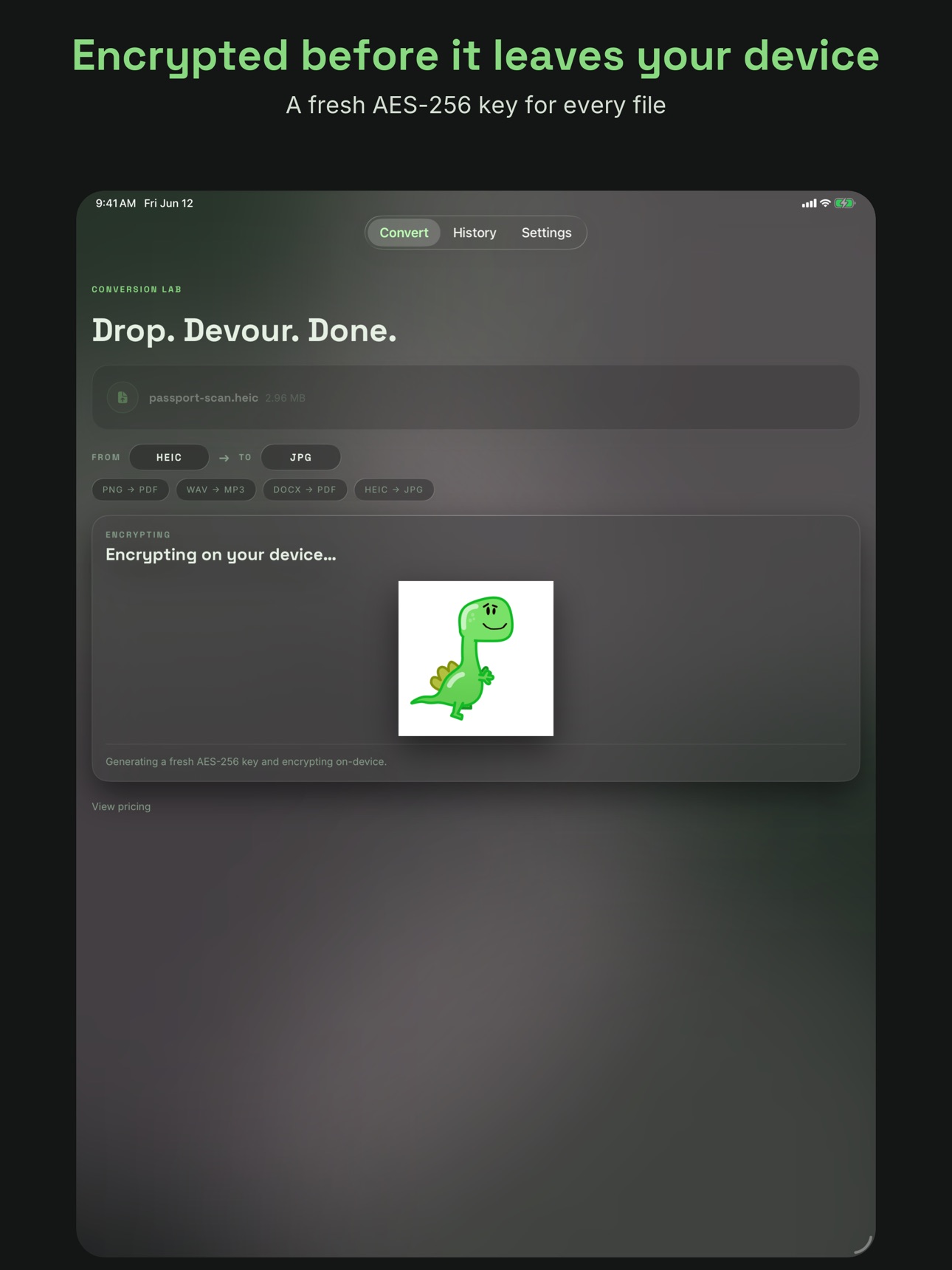The image size is (952, 1270).
Task: Tap the cellular signal bars icon
Action: pyautogui.click(x=809, y=203)
